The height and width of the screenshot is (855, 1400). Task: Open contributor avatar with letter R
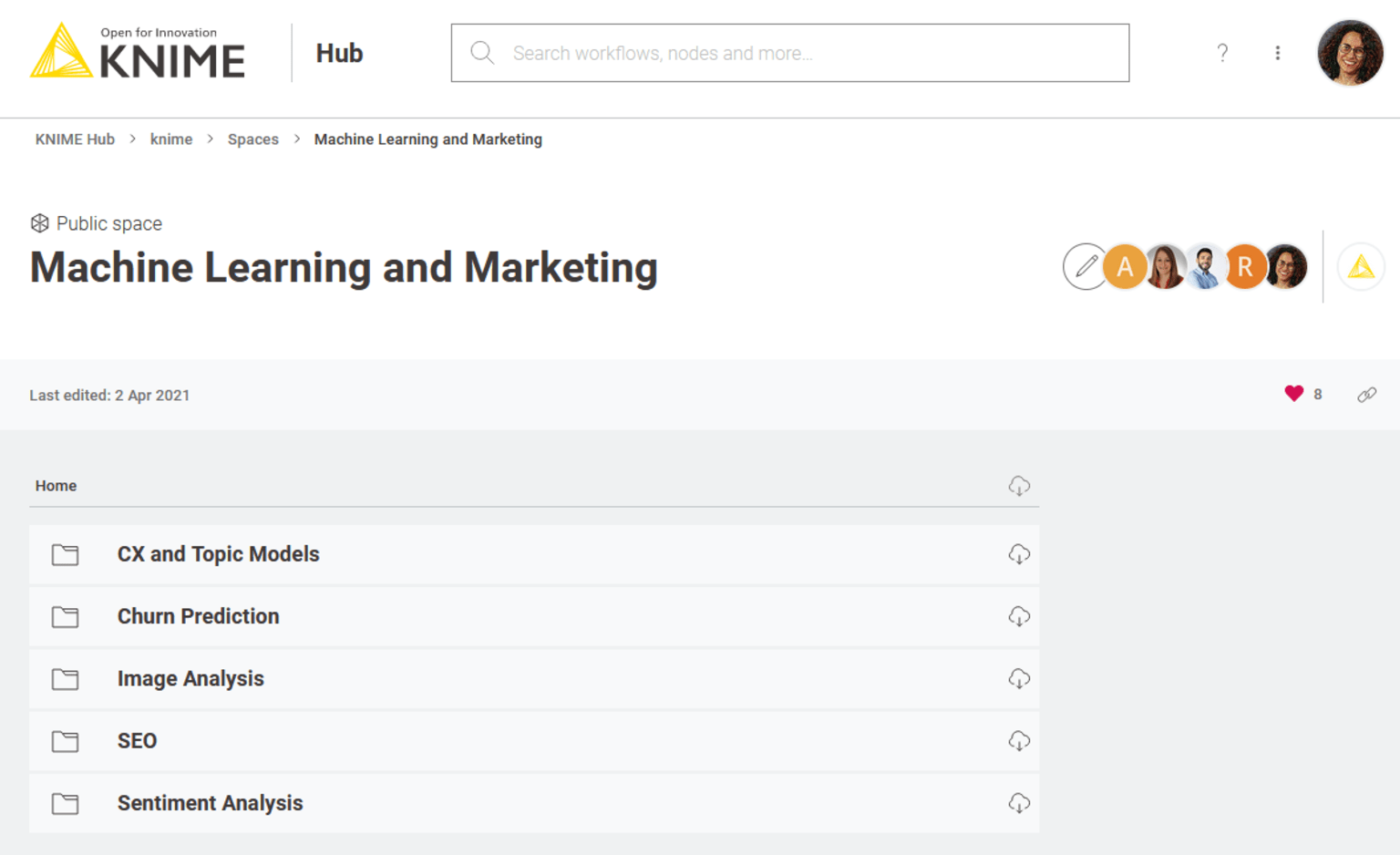1245,267
